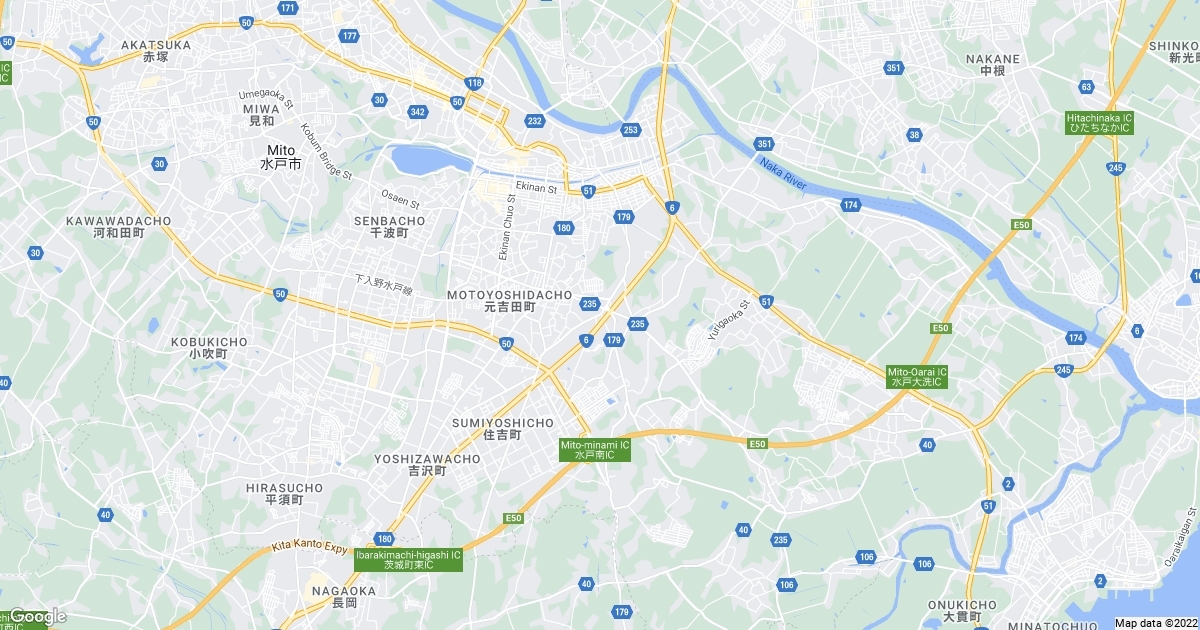Image resolution: width=1200 pixels, height=630 pixels.
Task: Click the Mito-Oarai IC green sign
Action: point(917,376)
